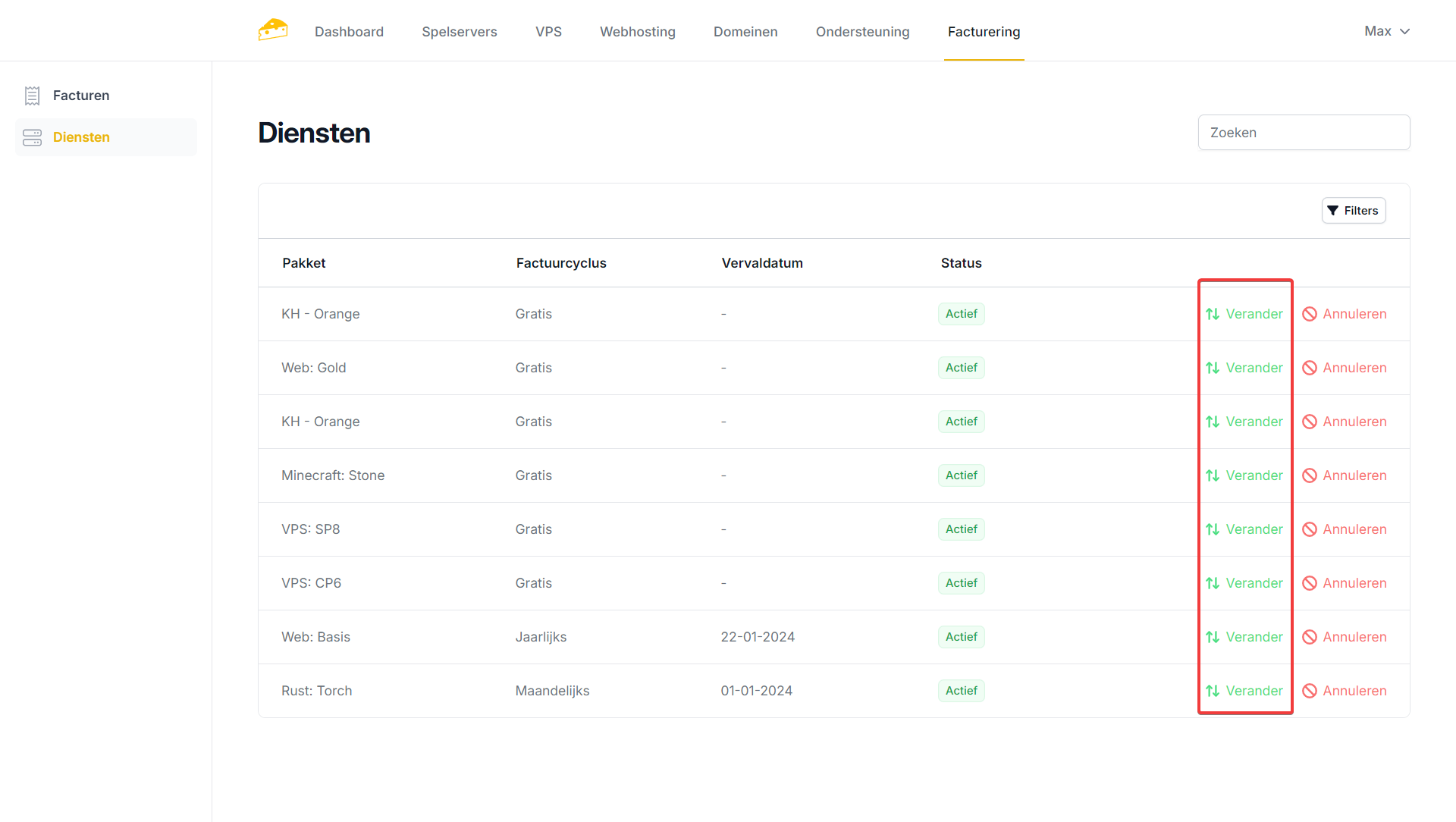Viewport: 1456px width, 822px height.
Task: Focus the Zoeken search field
Action: [1304, 133]
